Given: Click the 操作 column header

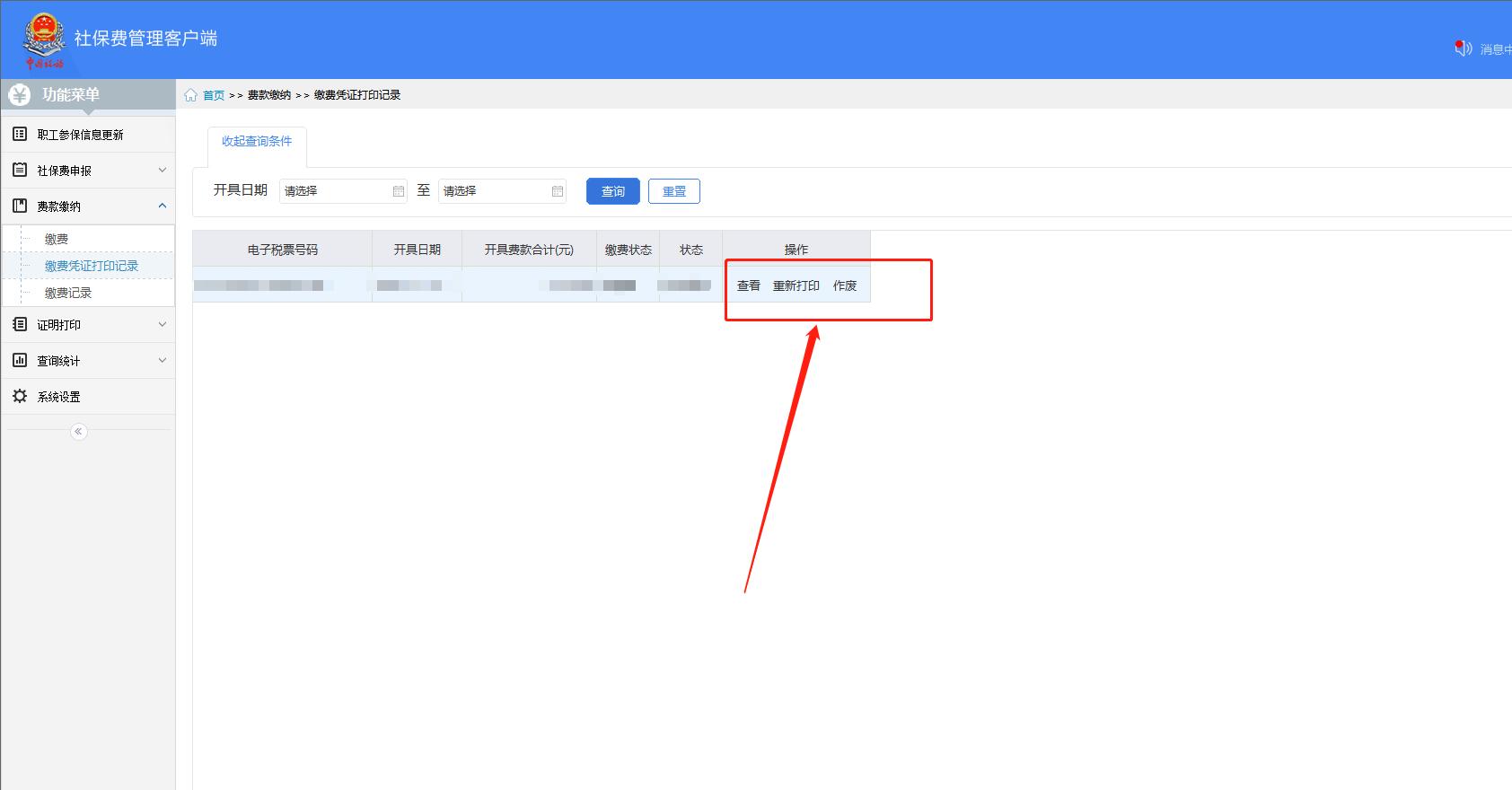Looking at the screenshot, I should coord(796,250).
